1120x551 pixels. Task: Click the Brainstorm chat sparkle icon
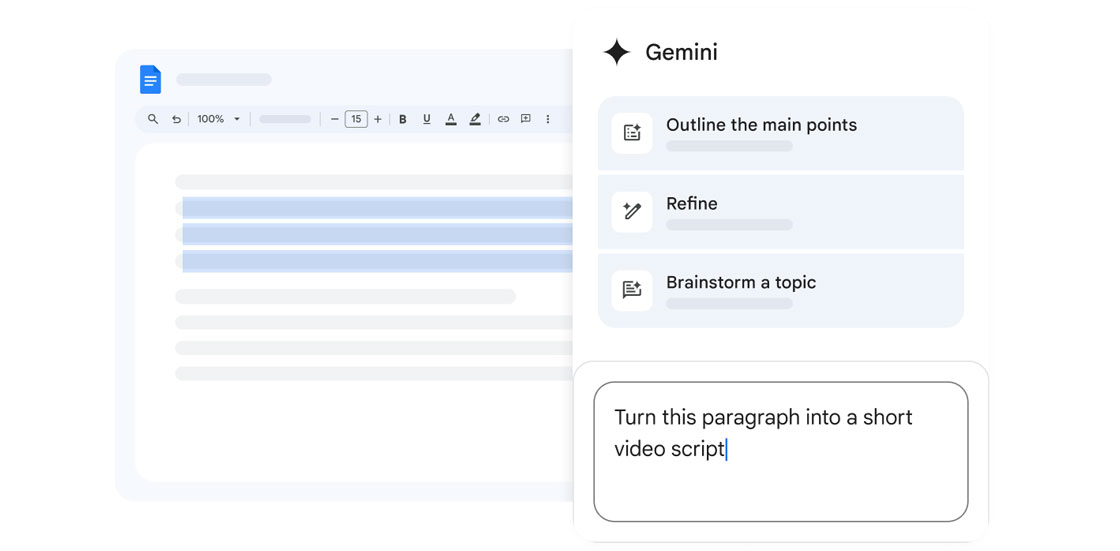pyautogui.click(x=632, y=290)
